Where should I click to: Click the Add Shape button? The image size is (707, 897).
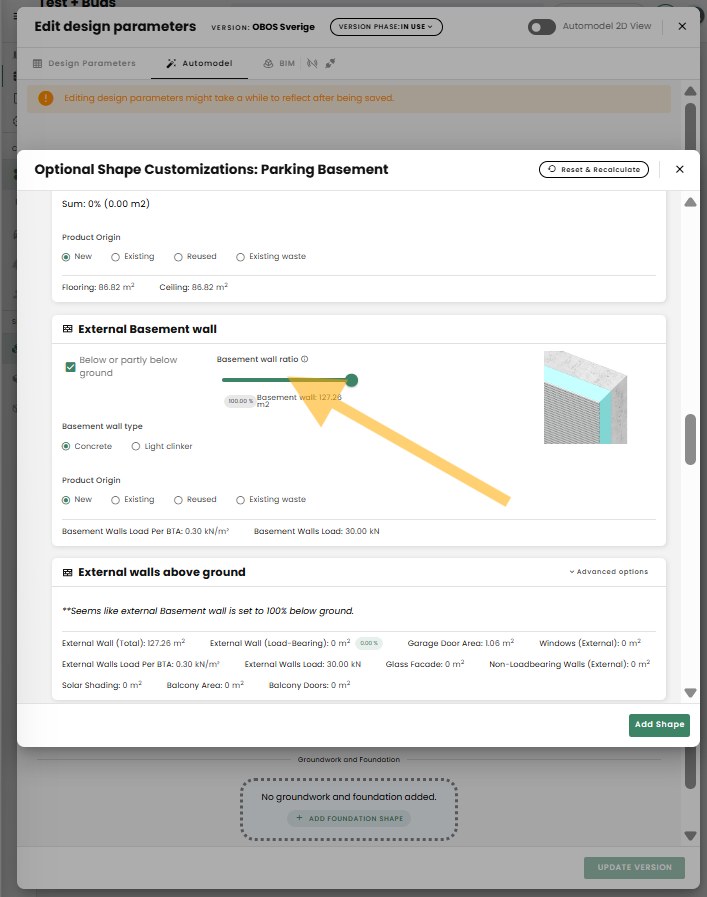pos(659,725)
